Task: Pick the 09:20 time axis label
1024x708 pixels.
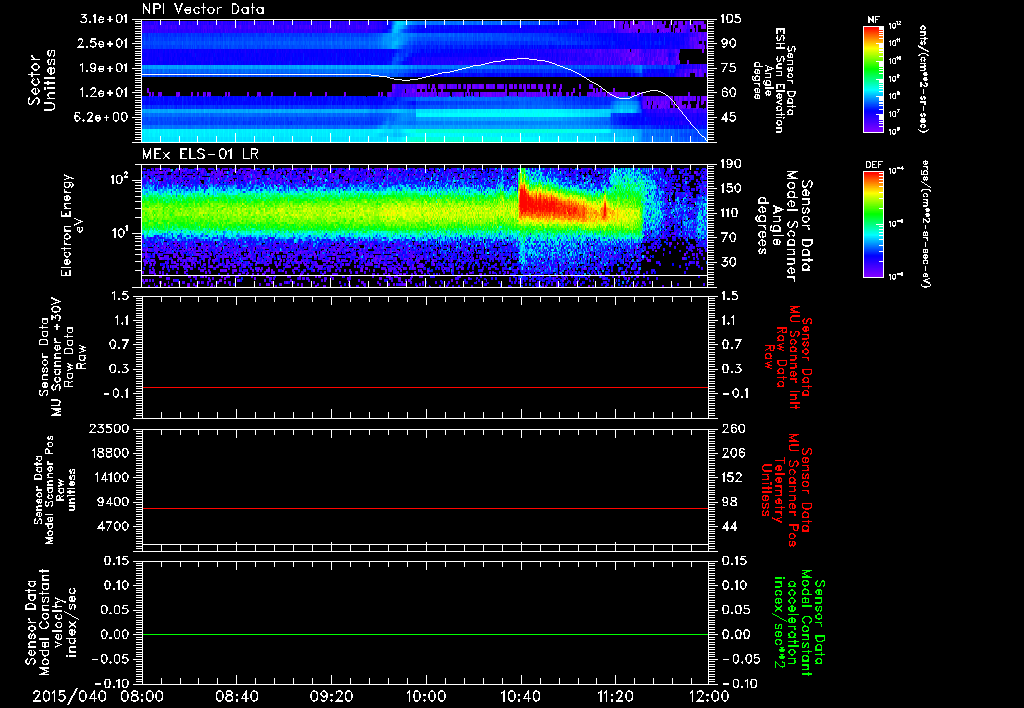Action: [332, 695]
